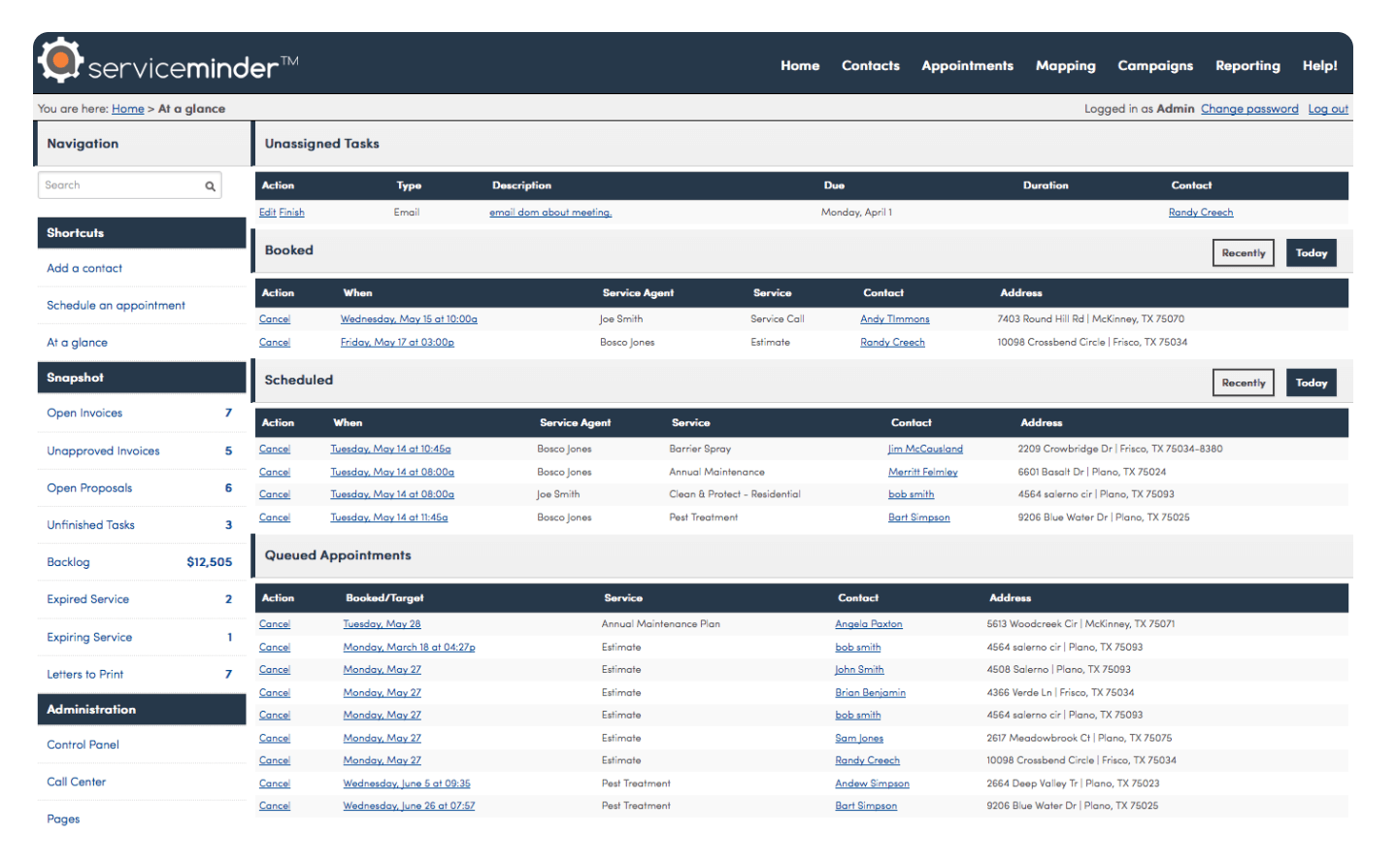Click the Duration column header

click(1046, 186)
